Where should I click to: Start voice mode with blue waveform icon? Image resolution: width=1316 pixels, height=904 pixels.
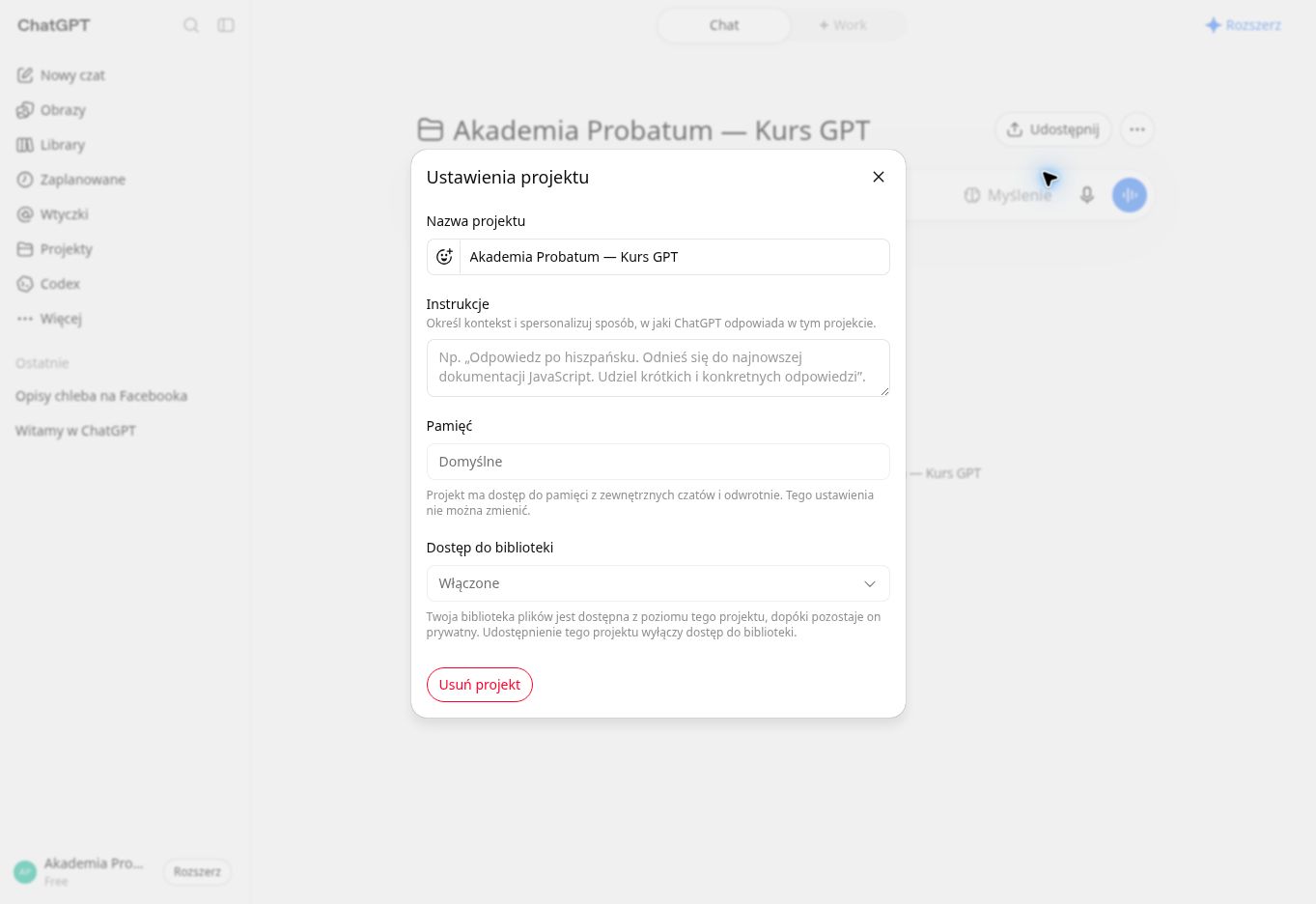1130,195
